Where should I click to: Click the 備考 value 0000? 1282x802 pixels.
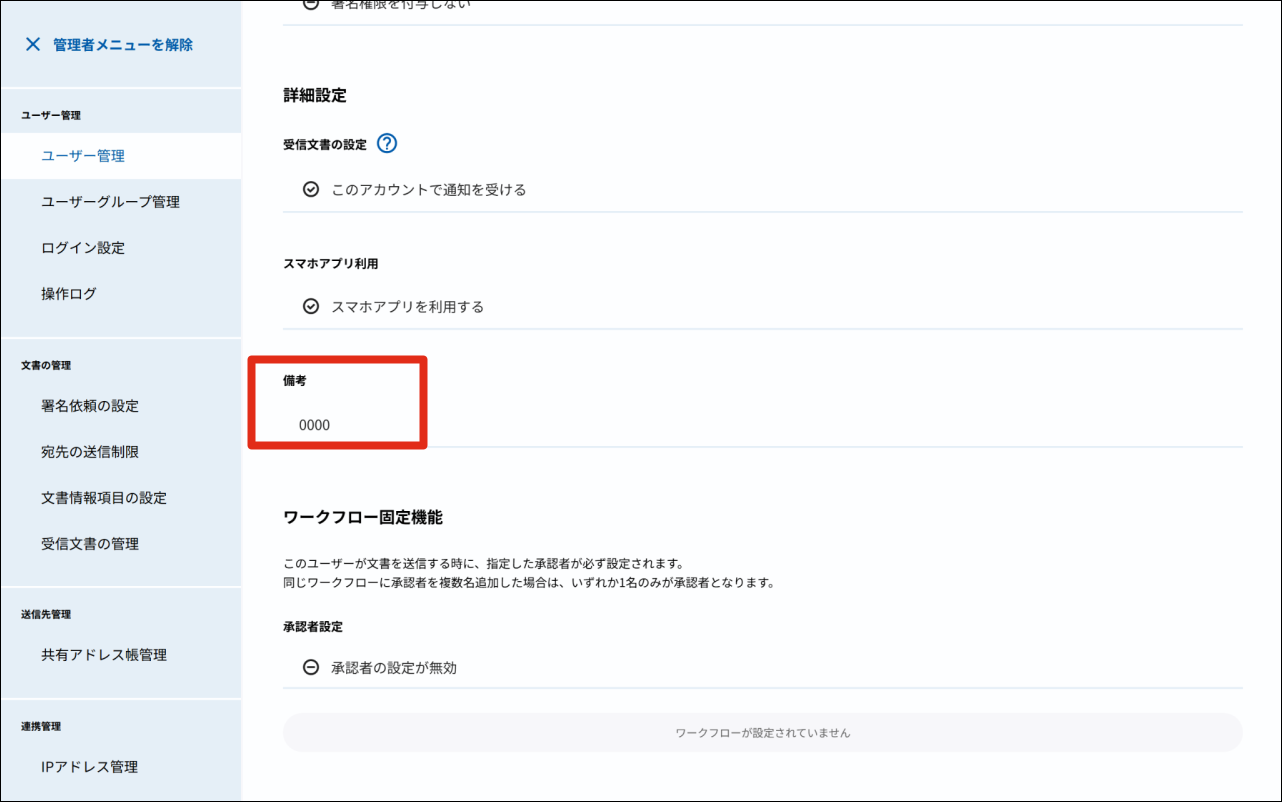tap(314, 425)
